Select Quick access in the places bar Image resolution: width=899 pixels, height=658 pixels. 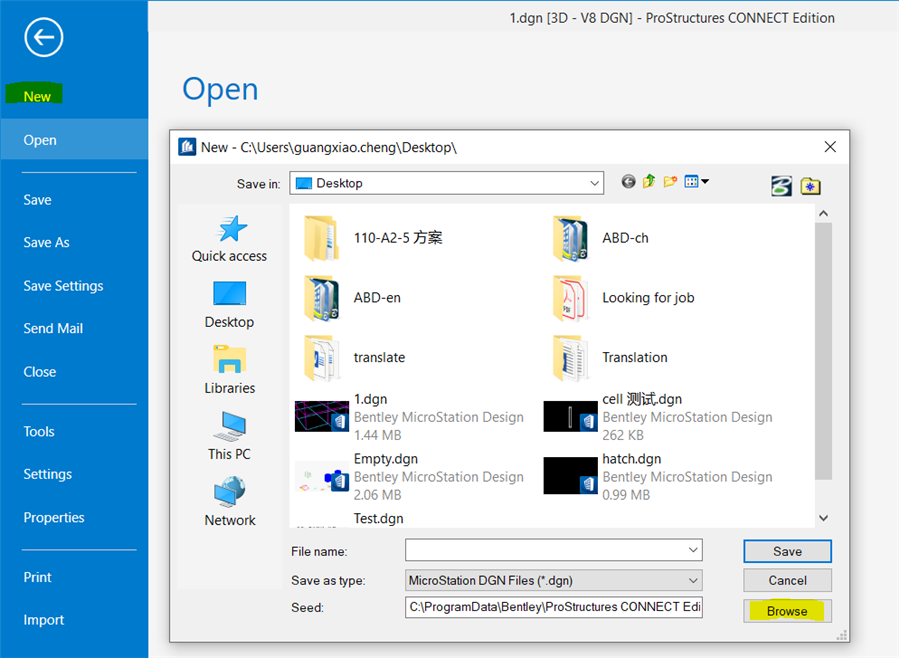click(229, 239)
